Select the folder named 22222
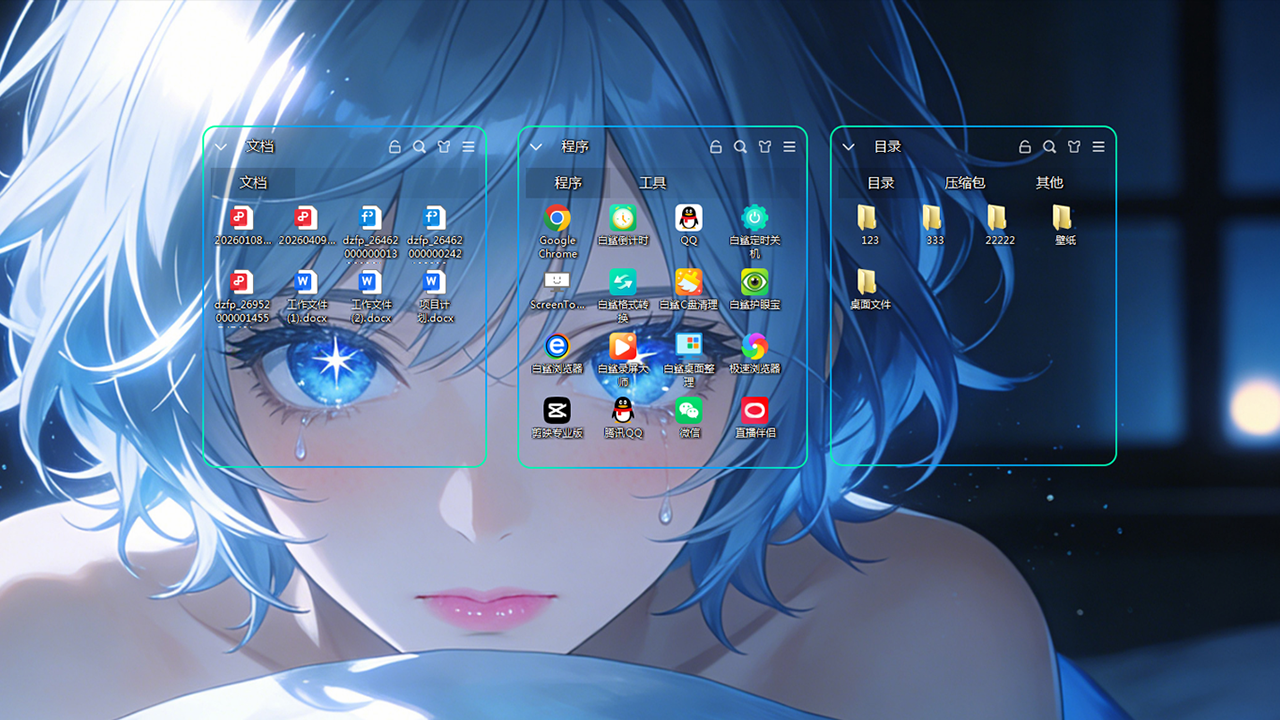 tap(999, 218)
